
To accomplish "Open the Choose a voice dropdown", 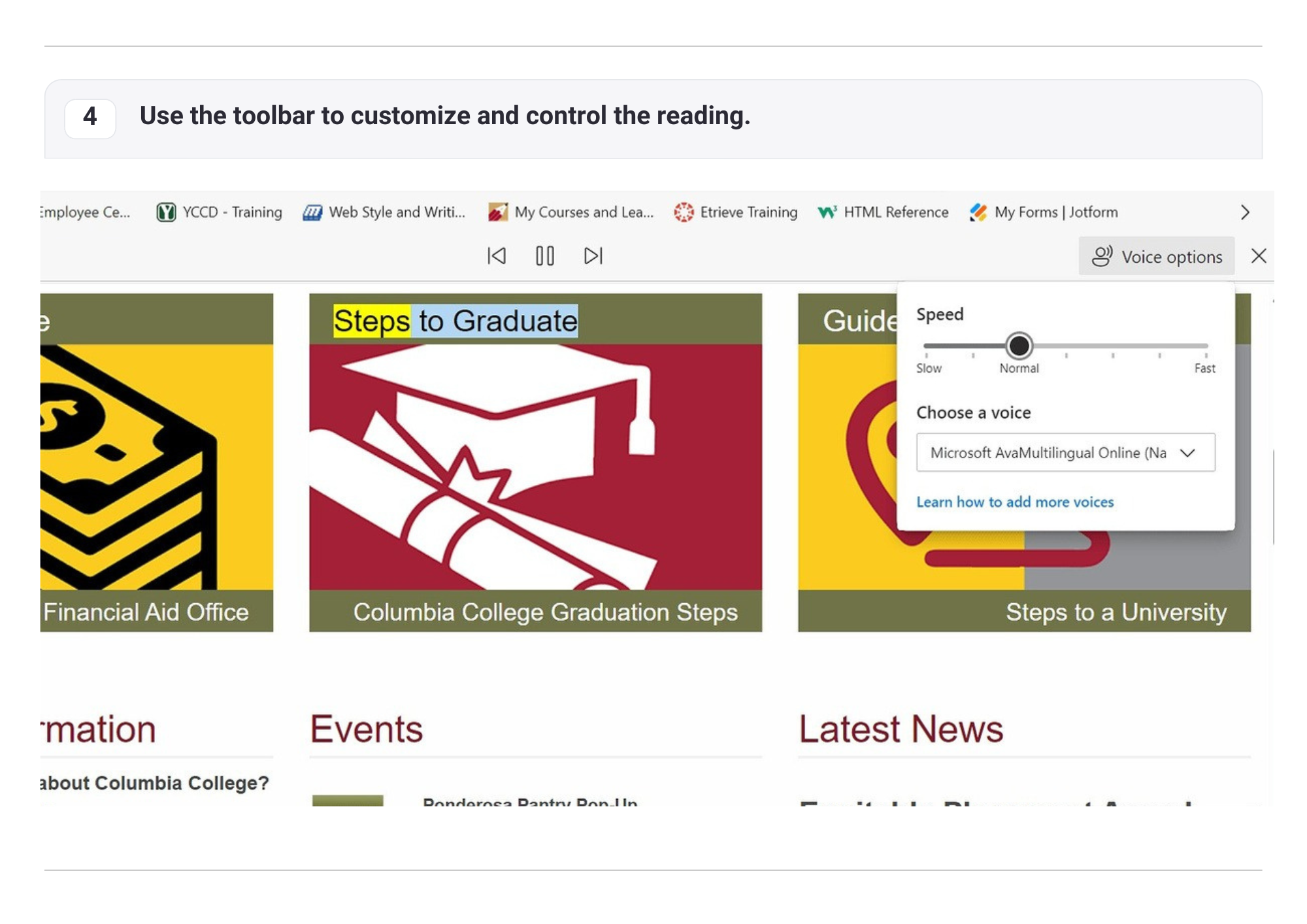I will 1065,452.
